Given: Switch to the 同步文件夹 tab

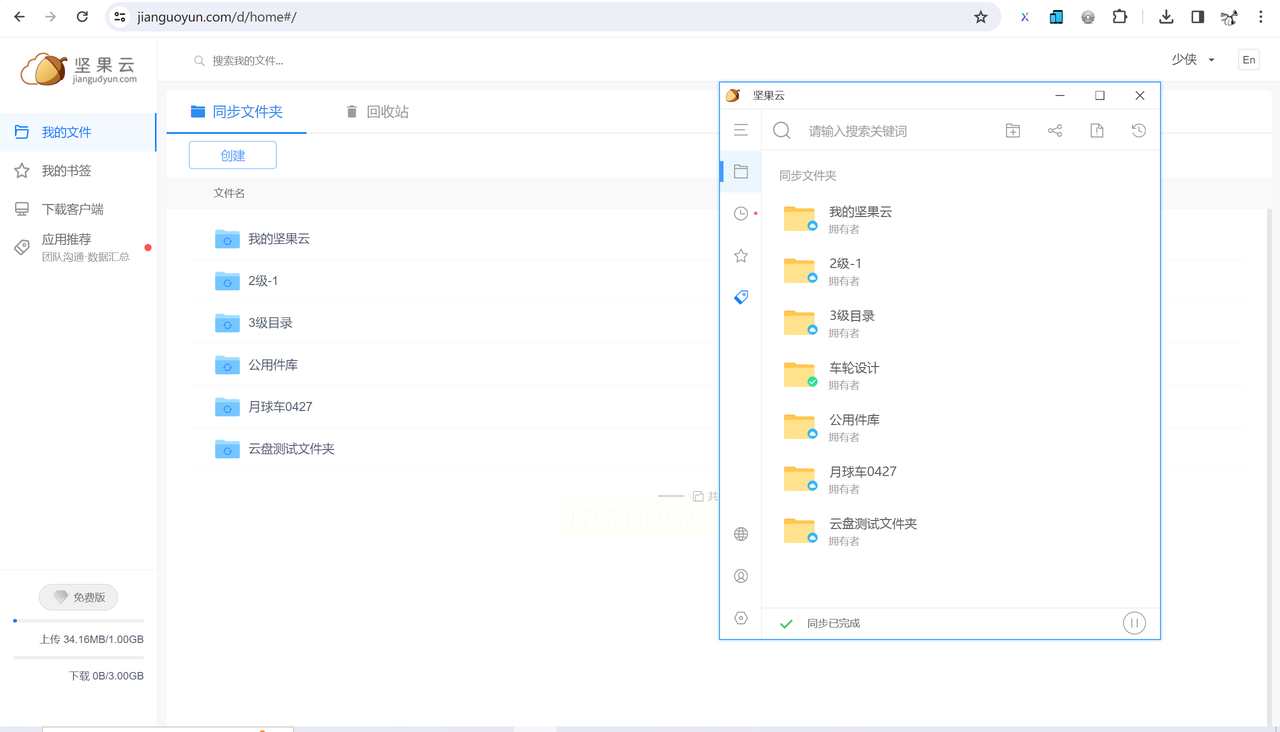Looking at the screenshot, I should click(237, 112).
